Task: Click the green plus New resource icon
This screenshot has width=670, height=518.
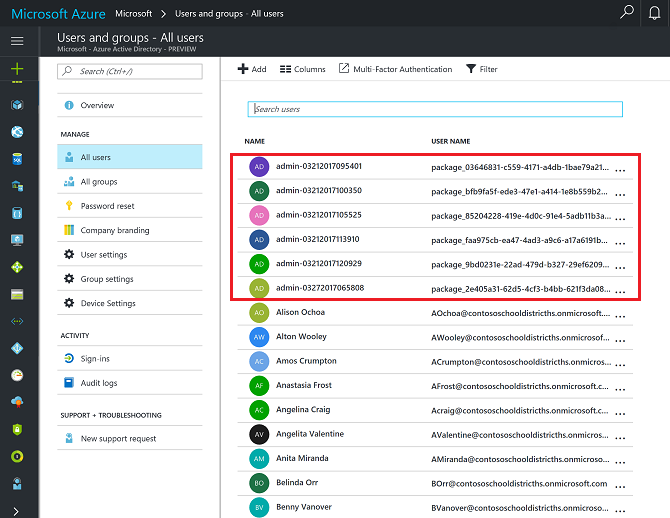Action: click(x=17, y=69)
